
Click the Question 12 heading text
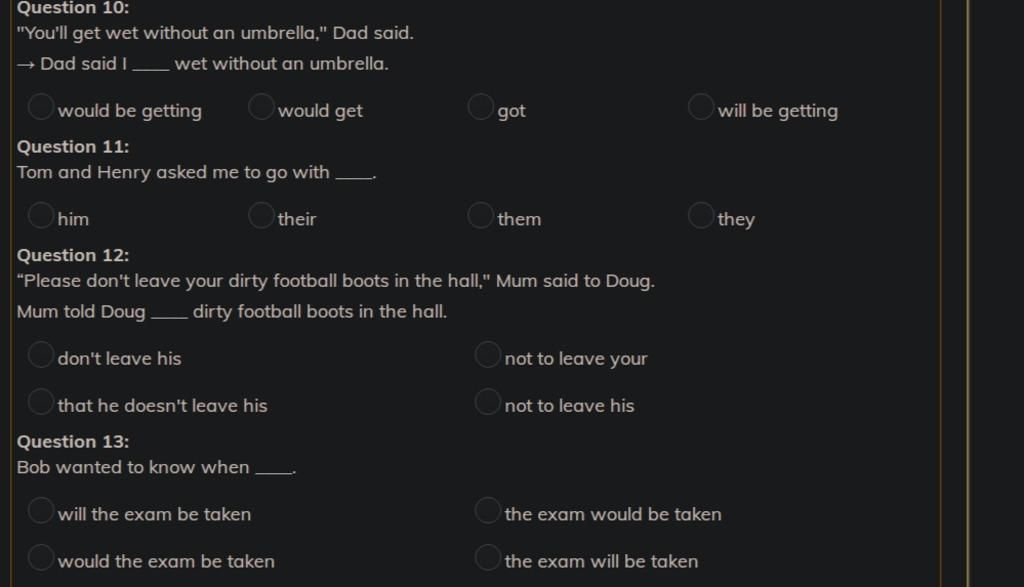(73, 255)
